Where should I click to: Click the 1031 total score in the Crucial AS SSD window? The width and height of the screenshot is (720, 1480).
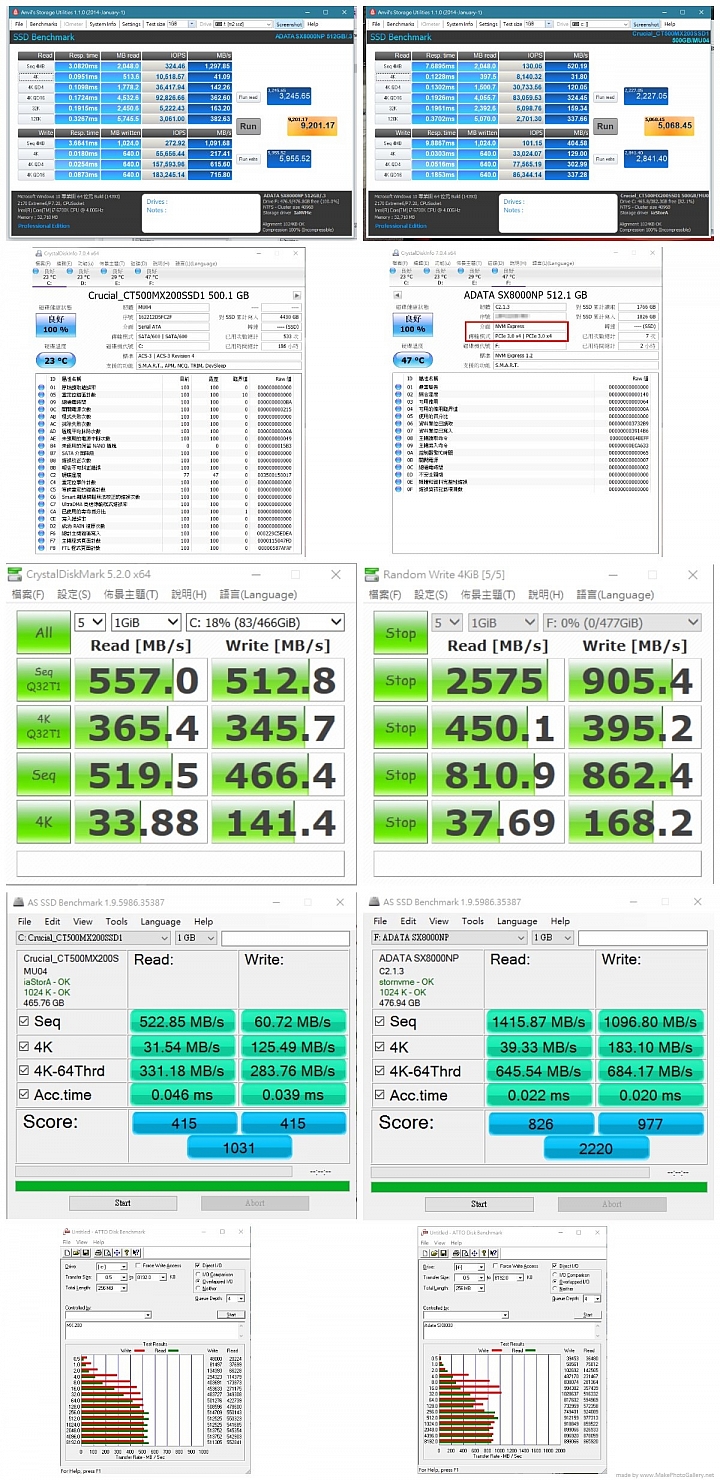[x=239, y=1149]
